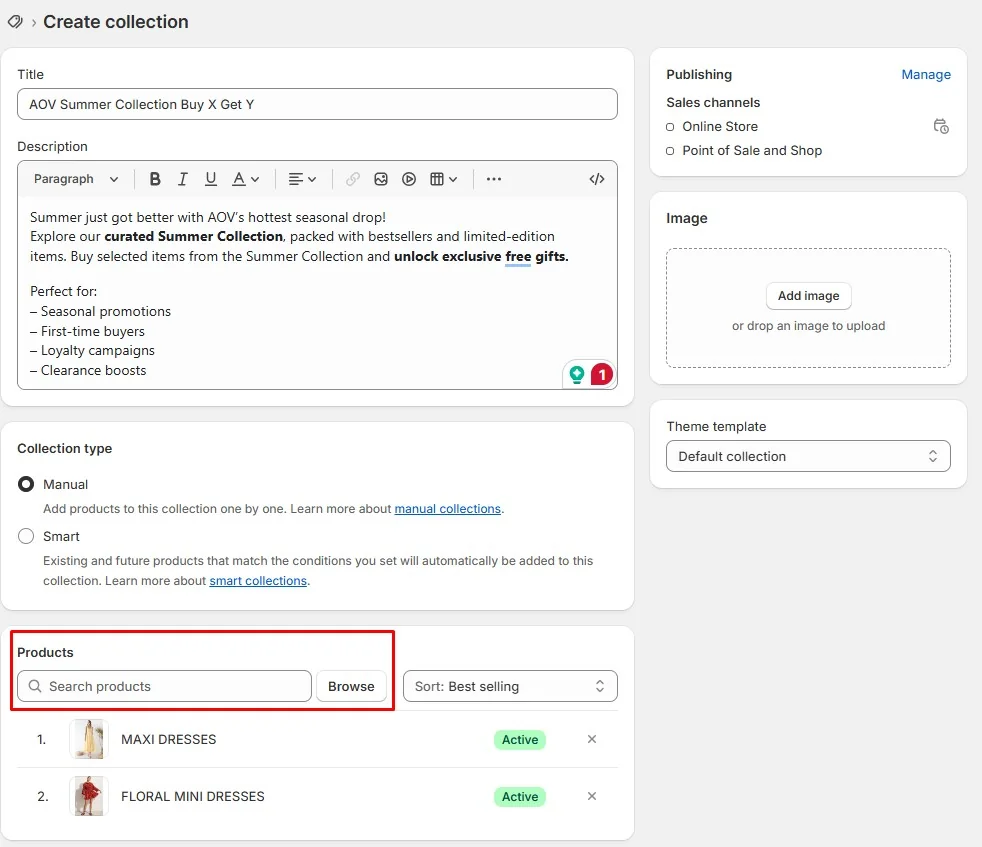Screen dimensions: 982x847
Task: Go back via collections tag icon
Action: 15,22
